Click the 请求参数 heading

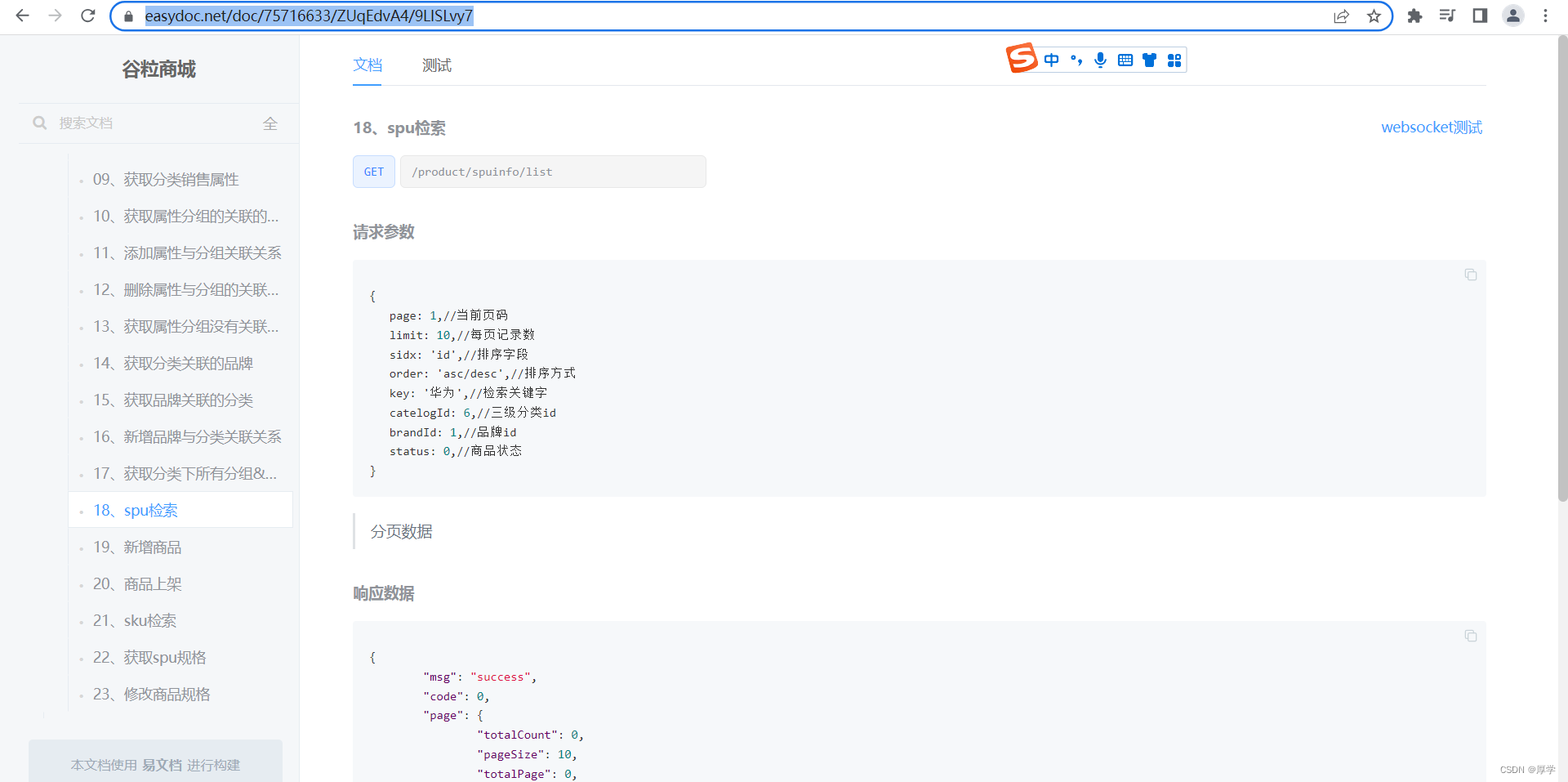384,232
